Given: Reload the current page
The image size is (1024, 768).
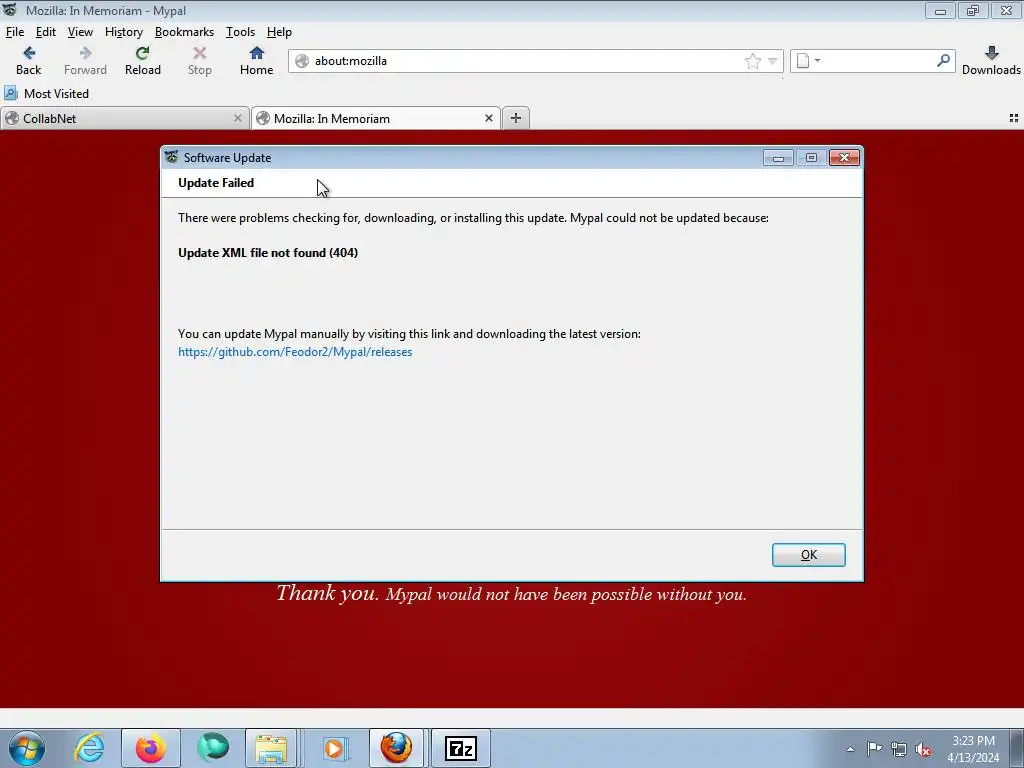Looking at the screenshot, I should 142,60.
